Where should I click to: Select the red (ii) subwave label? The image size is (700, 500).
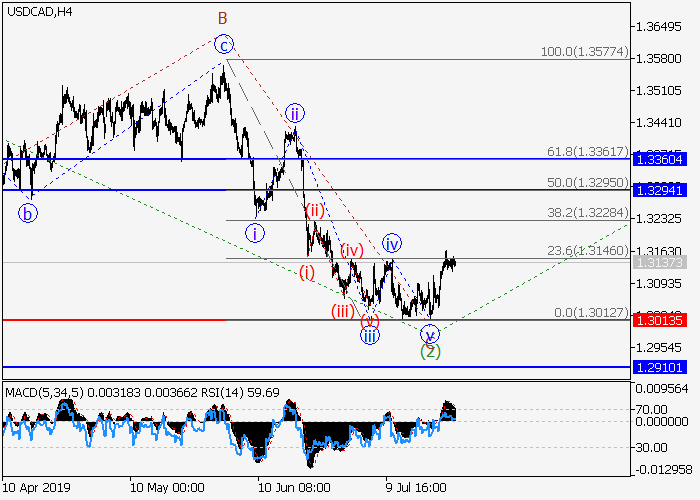click(x=315, y=210)
